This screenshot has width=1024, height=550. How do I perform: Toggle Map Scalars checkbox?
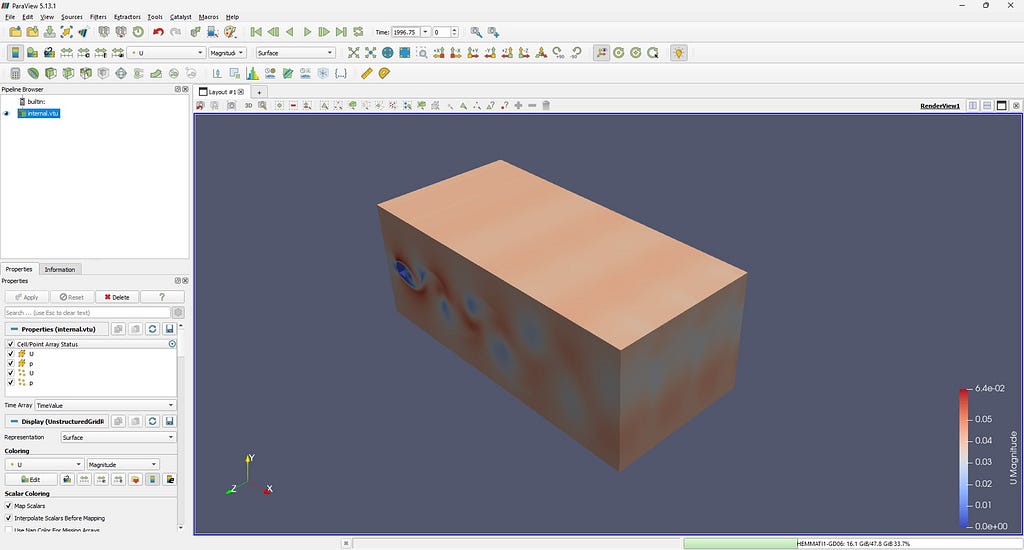pos(8,506)
